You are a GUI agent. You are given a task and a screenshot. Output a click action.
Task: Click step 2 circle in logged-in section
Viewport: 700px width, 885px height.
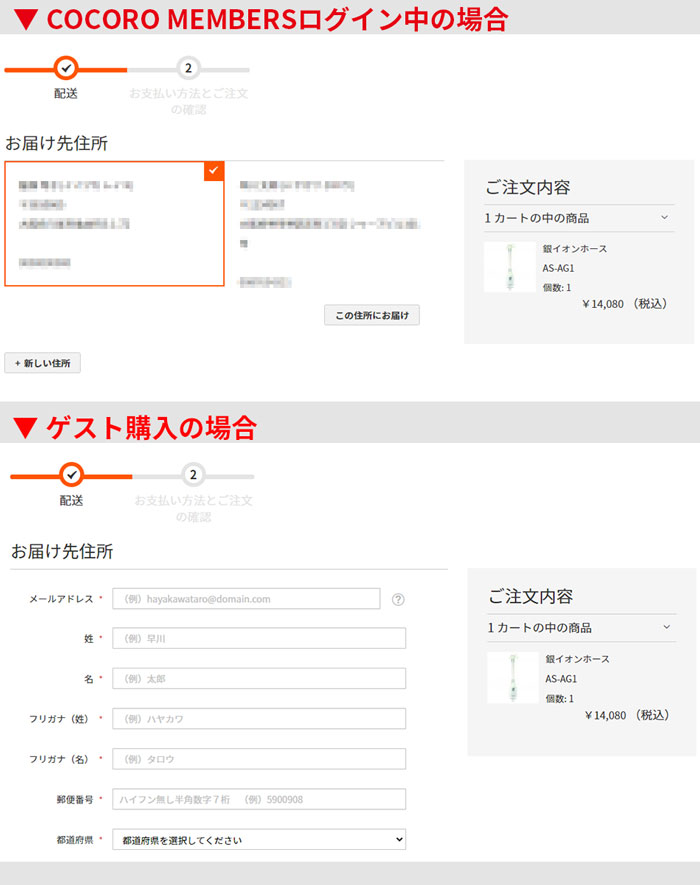tap(188, 68)
